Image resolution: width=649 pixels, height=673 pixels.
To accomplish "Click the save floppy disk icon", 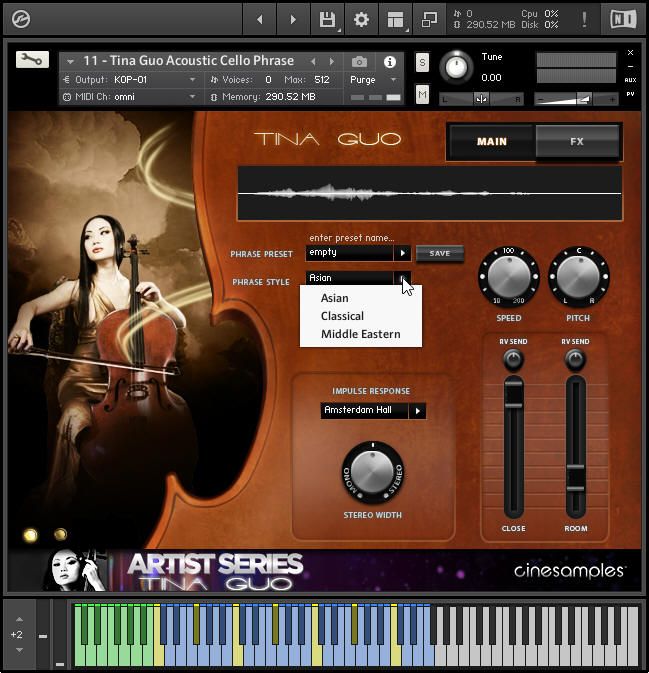I will pos(327,19).
